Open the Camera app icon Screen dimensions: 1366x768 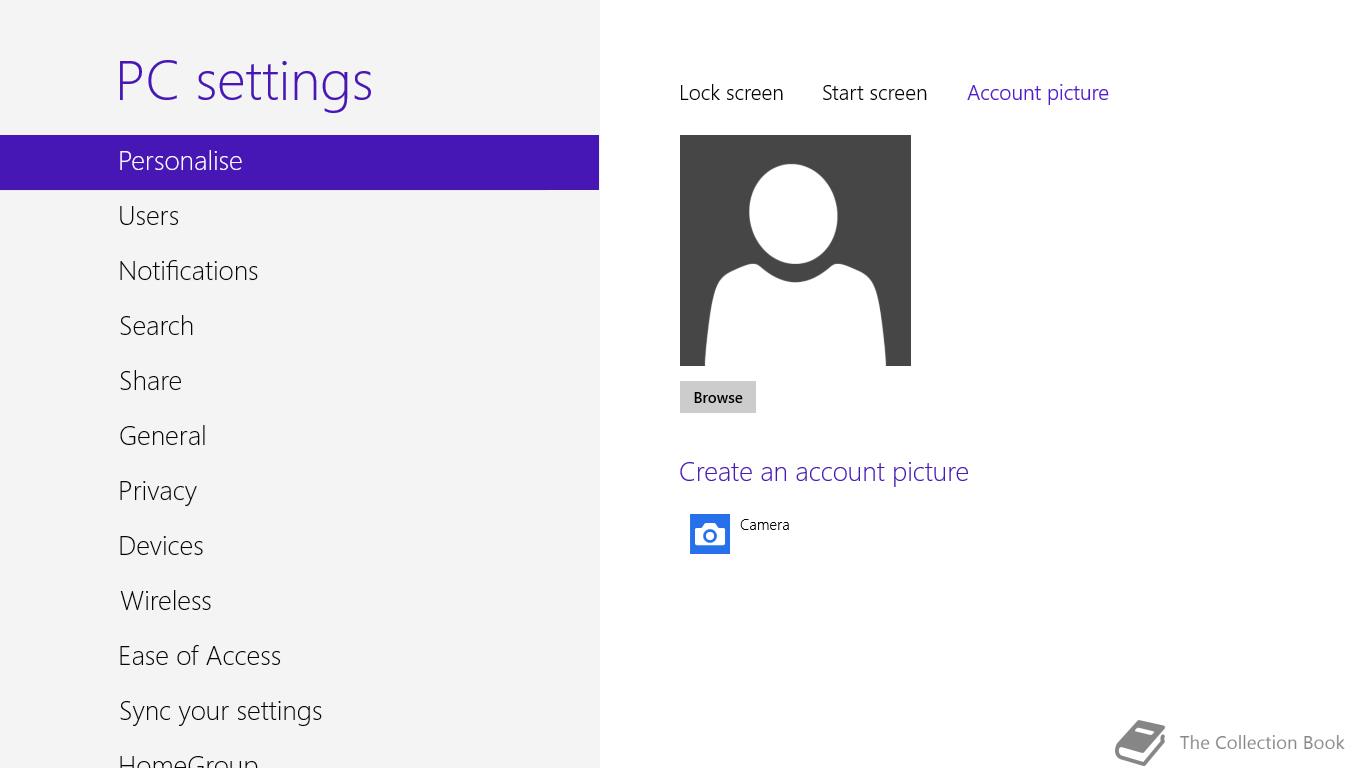coord(710,534)
